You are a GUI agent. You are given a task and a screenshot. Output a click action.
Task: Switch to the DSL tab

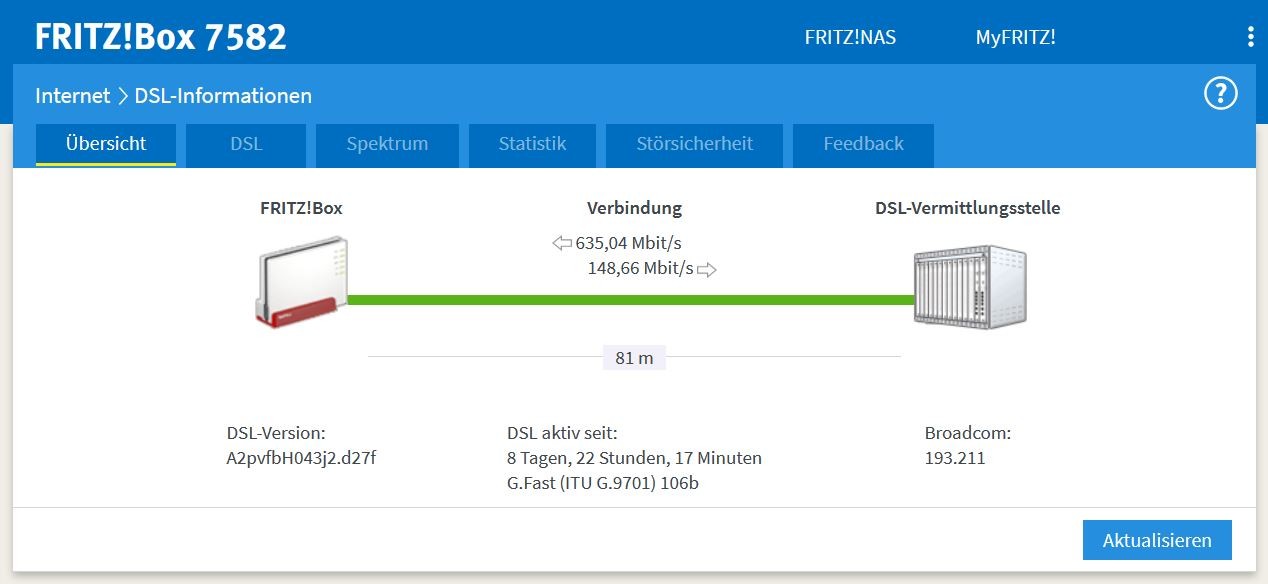click(246, 144)
